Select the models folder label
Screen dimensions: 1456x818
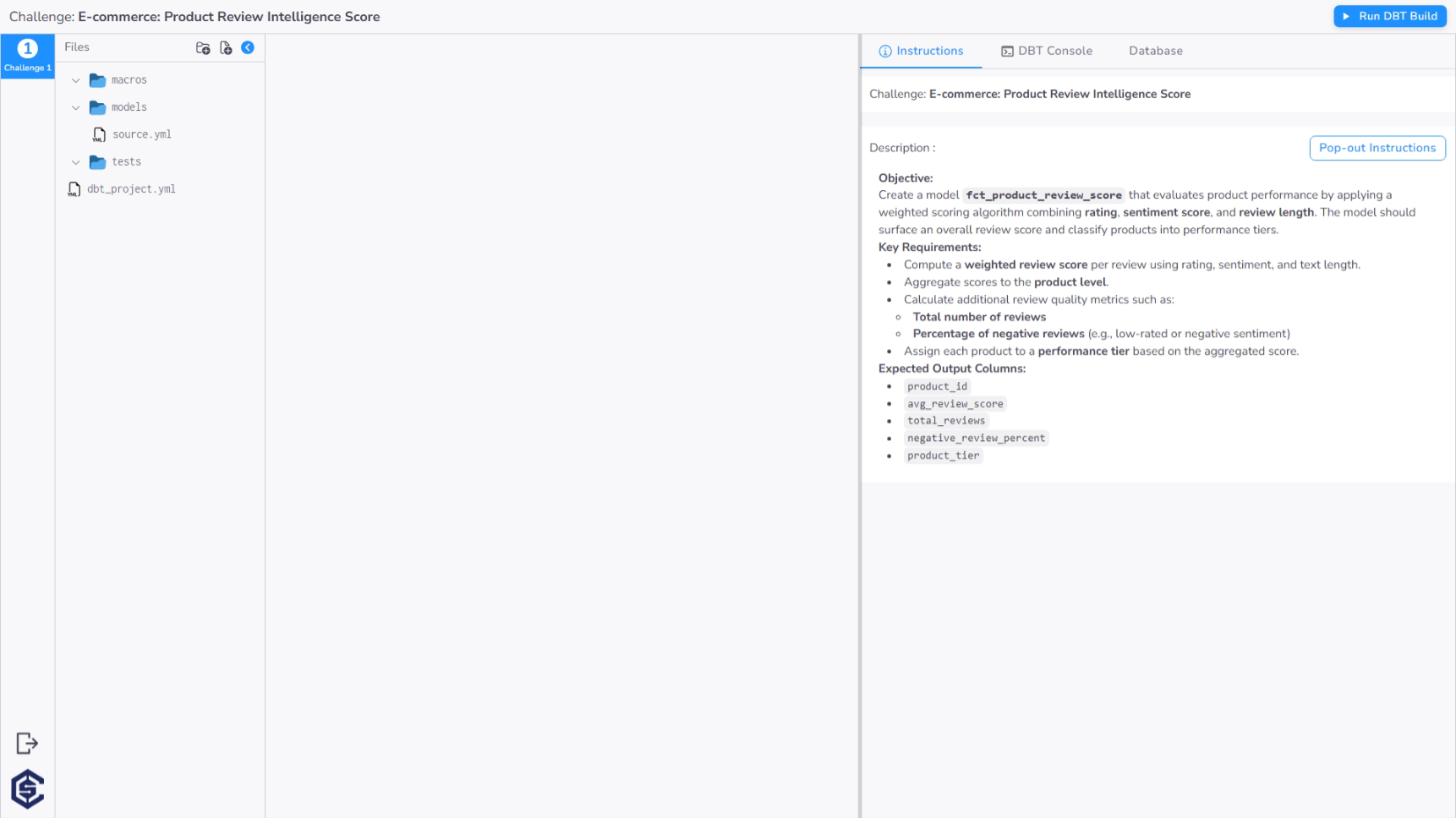pyautogui.click(x=129, y=107)
